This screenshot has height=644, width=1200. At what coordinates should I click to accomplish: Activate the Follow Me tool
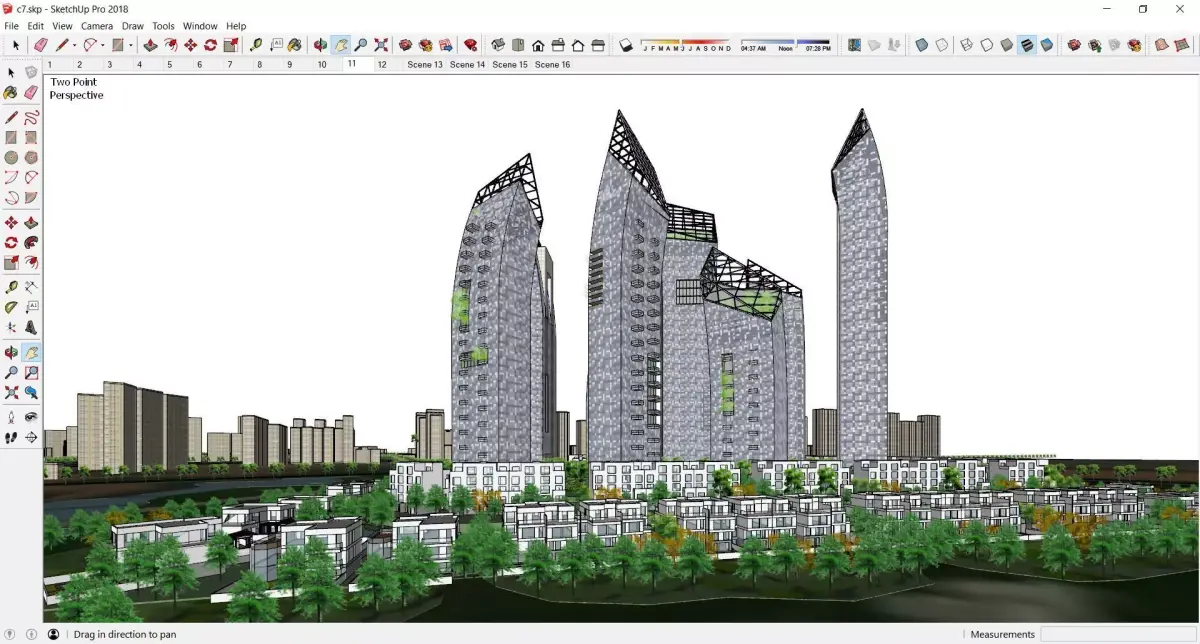31,243
